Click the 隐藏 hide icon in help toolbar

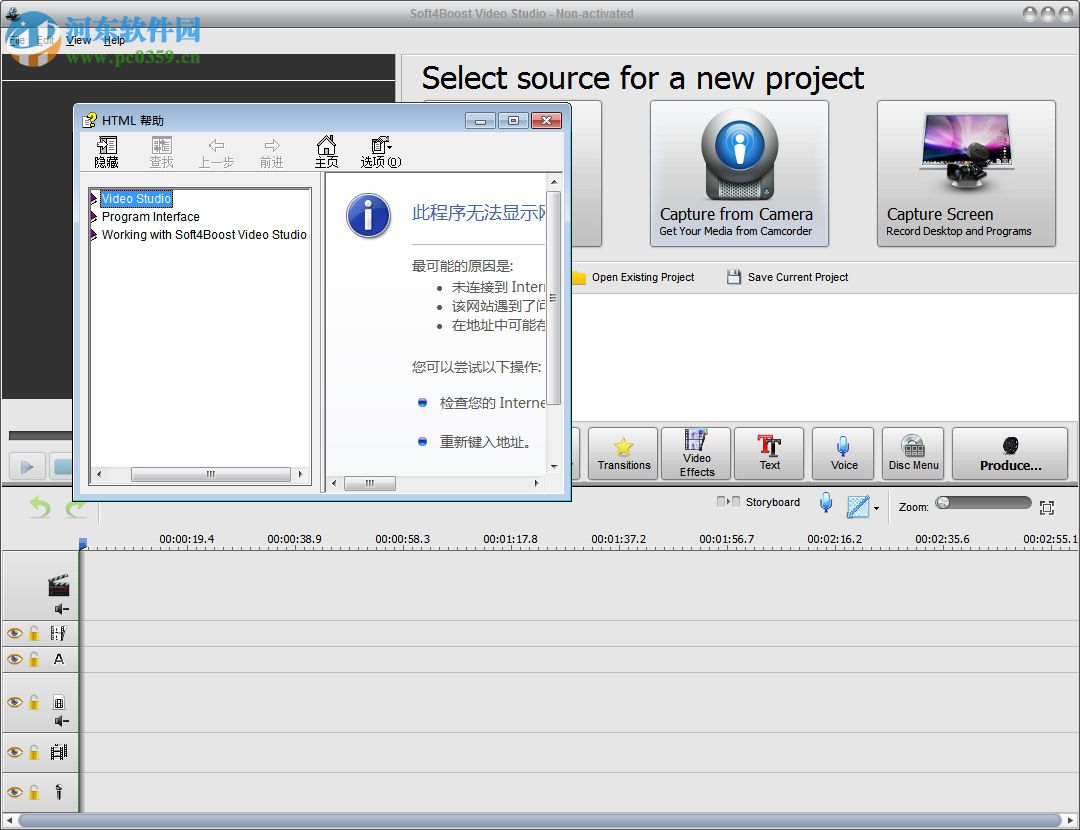point(106,151)
